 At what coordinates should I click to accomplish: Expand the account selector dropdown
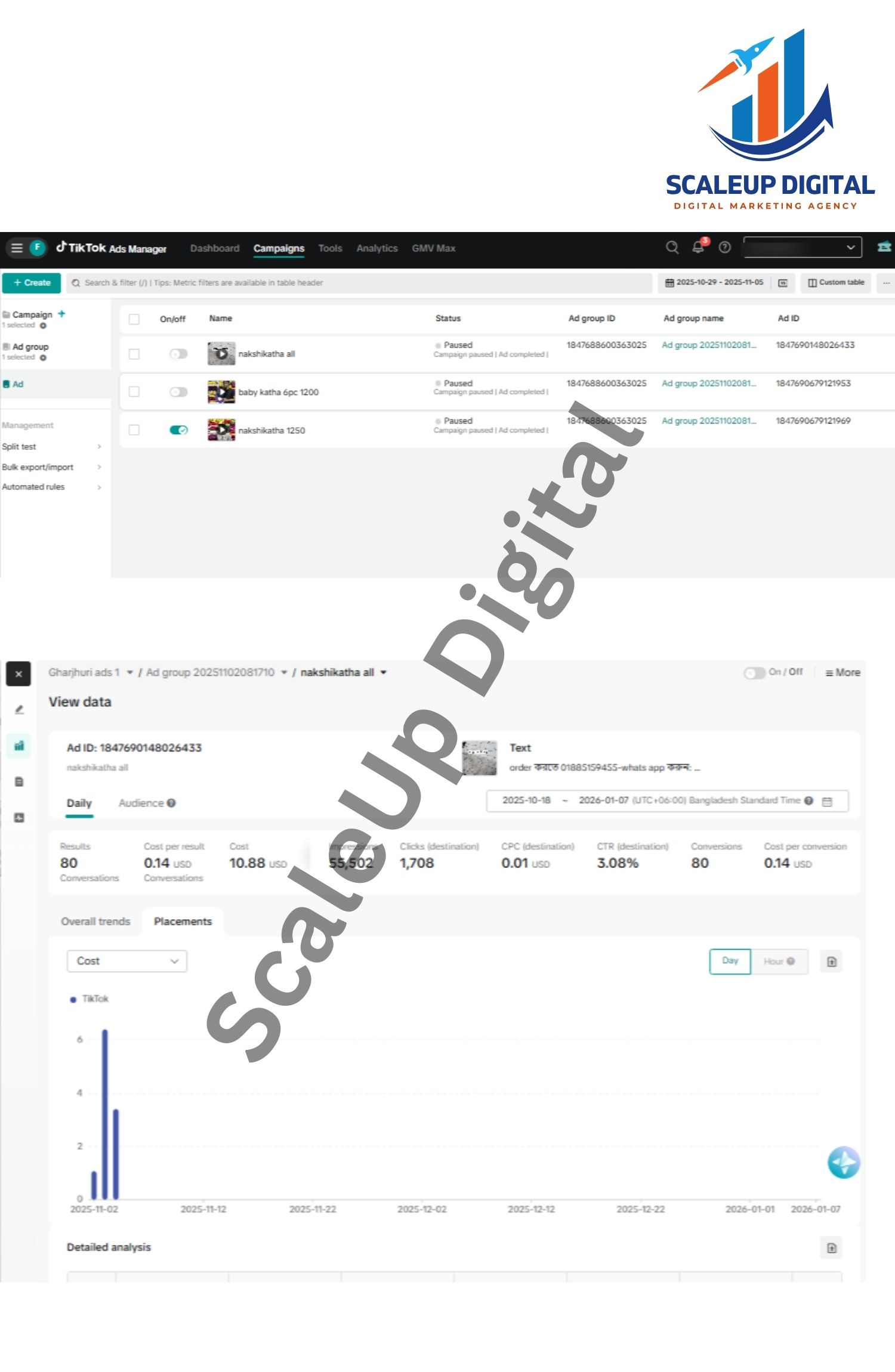click(x=802, y=248)
